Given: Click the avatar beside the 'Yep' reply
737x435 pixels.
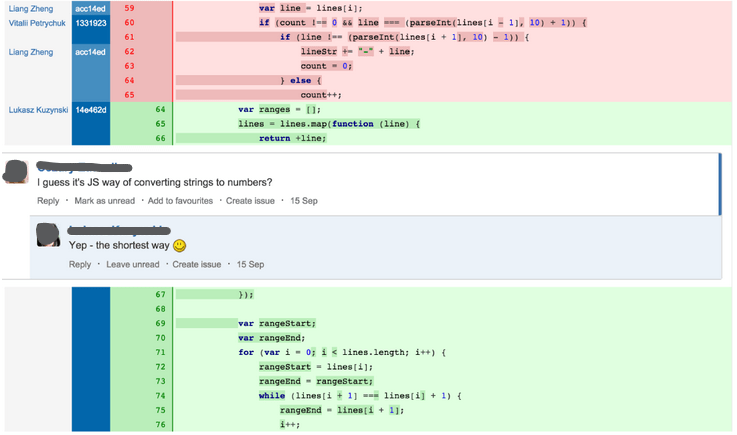Looking at the screenshot, I should tap(49, 234).
